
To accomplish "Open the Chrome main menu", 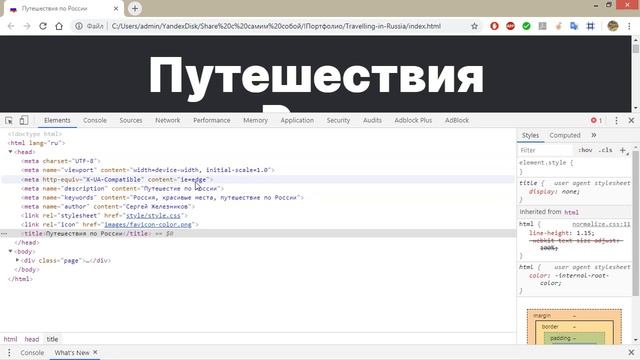I will (x=629, y=26).
